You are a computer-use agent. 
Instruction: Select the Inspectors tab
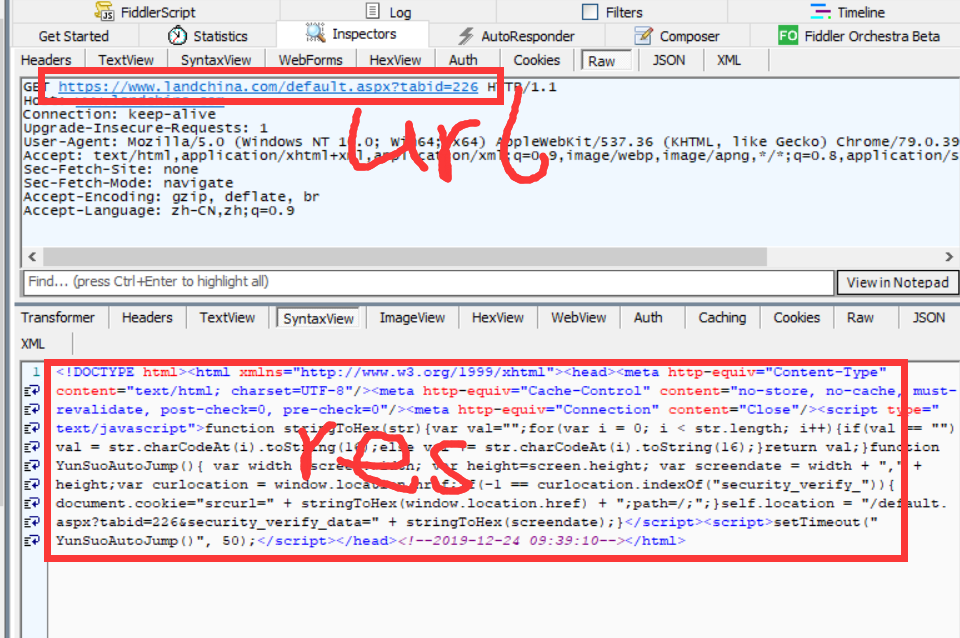tap(351, 34)
